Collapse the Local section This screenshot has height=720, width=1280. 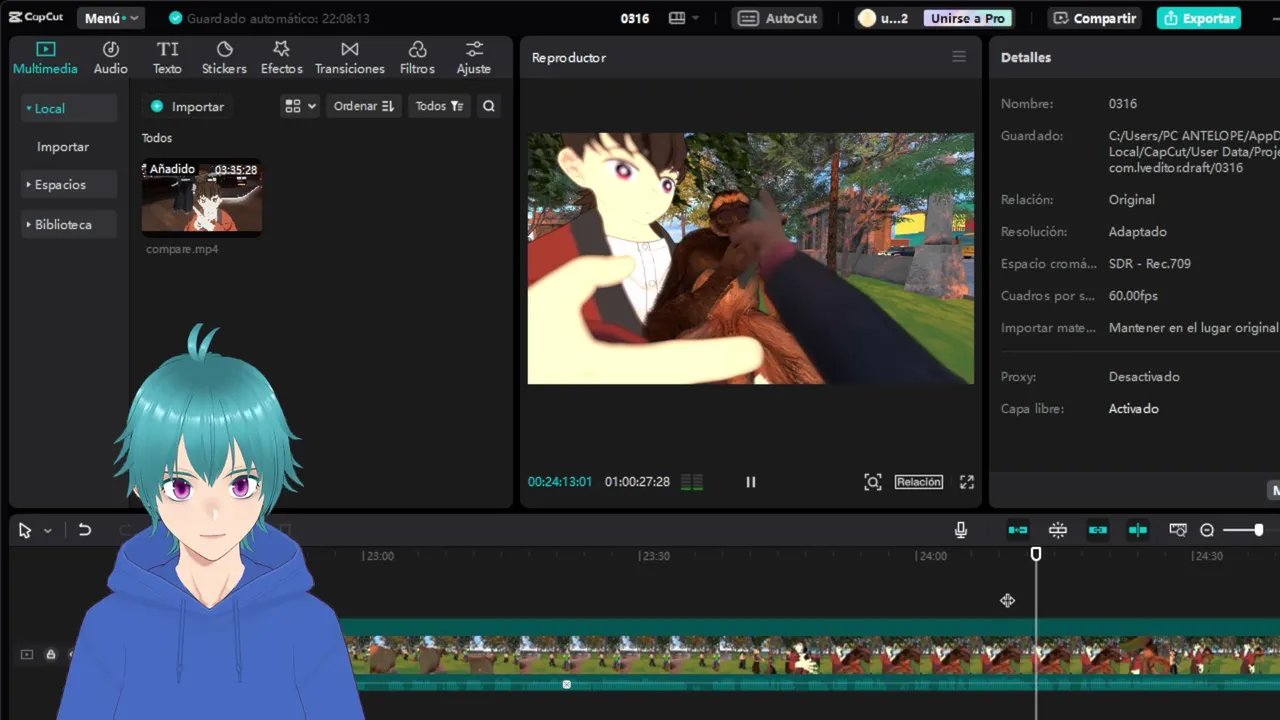[68, 108]
